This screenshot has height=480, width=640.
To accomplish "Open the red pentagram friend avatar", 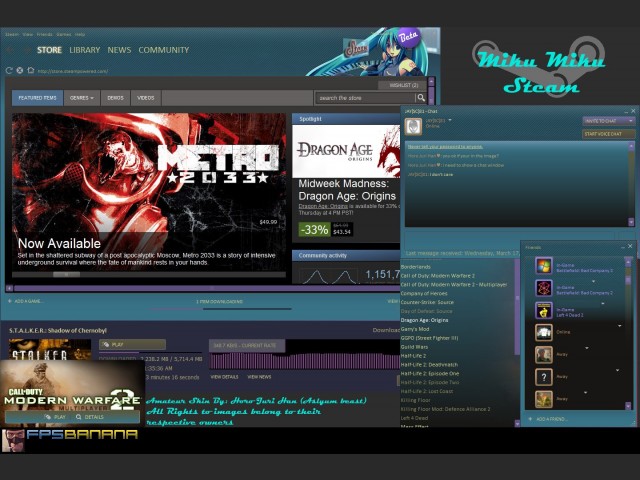I will point(544,289).
